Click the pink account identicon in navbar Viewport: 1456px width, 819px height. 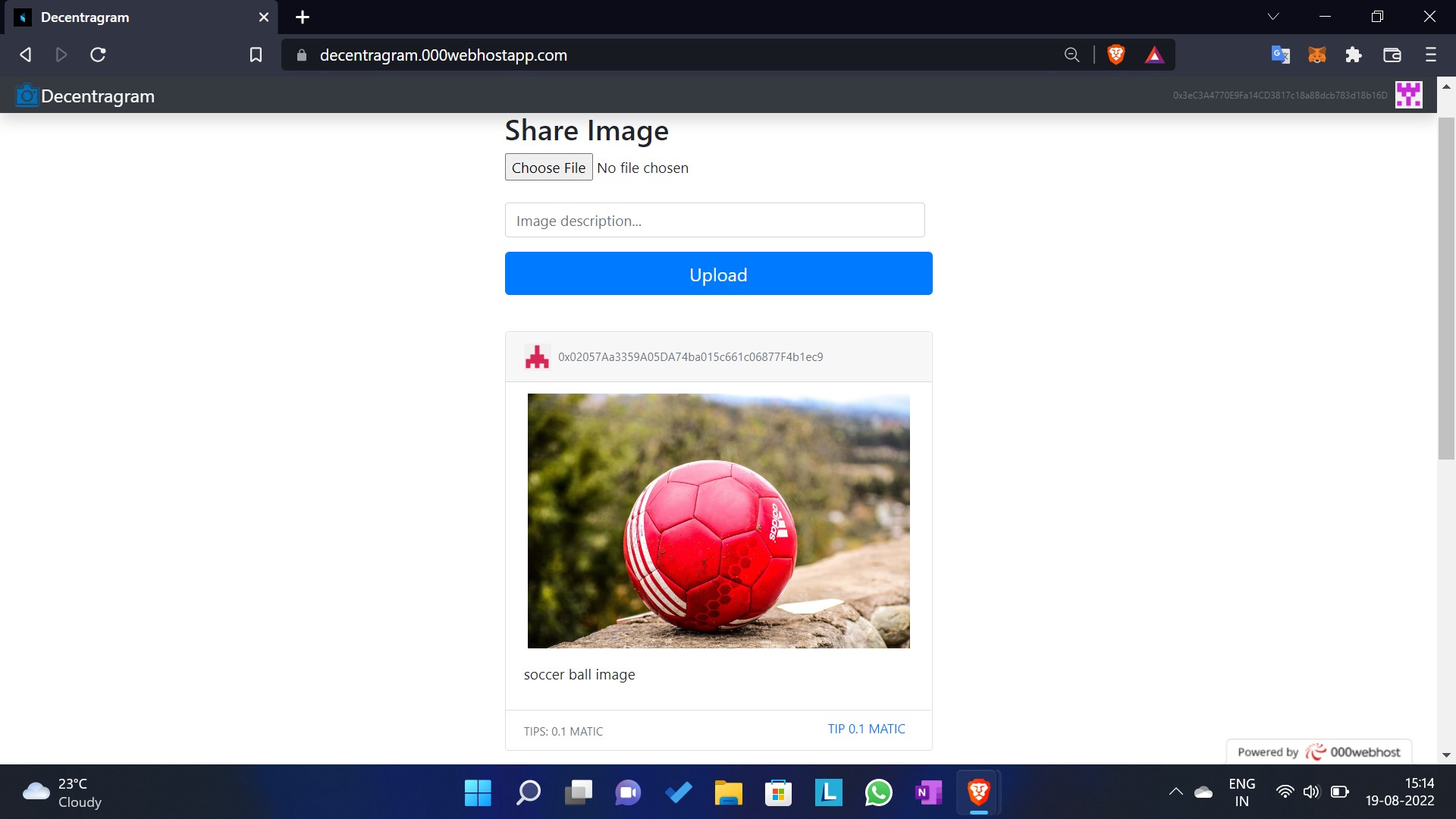point(1408,96)
